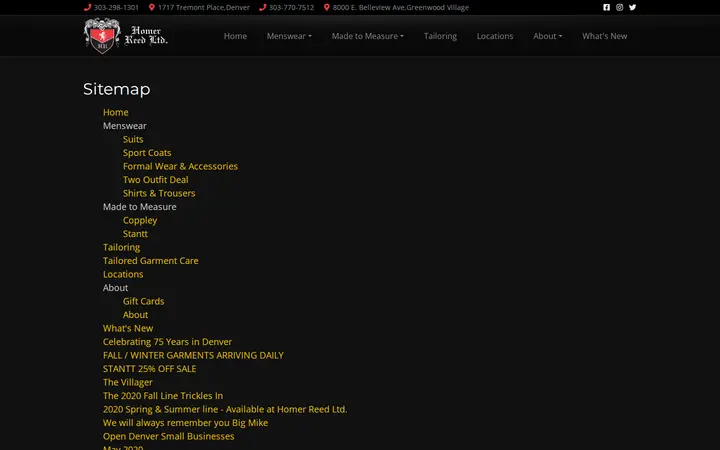Click map pin beside 8000 E. Belleview Ave

tap(326, 7)
